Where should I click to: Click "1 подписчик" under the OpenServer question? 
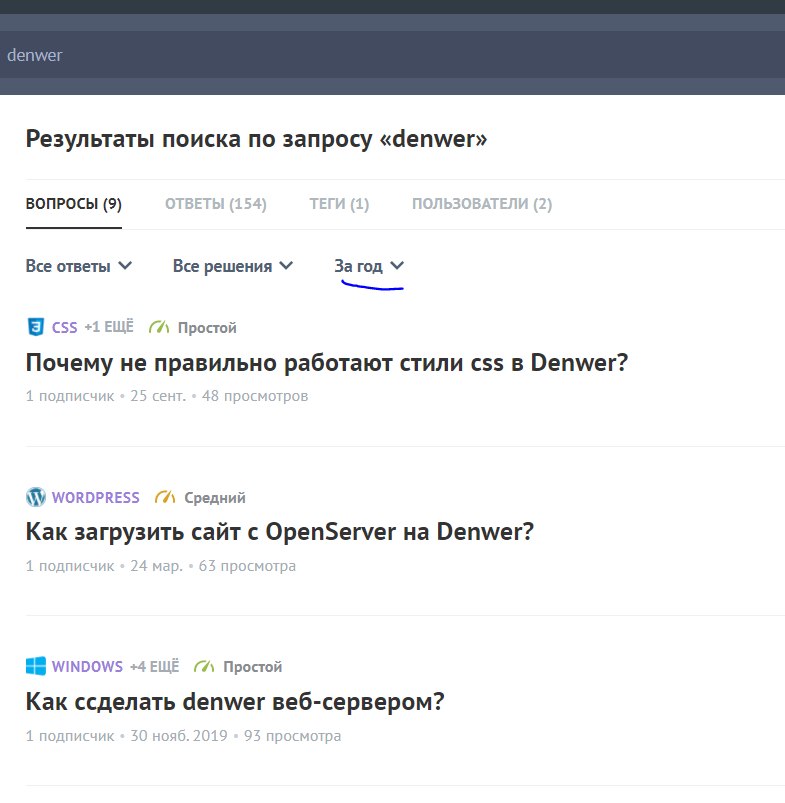tap(70, 566)
